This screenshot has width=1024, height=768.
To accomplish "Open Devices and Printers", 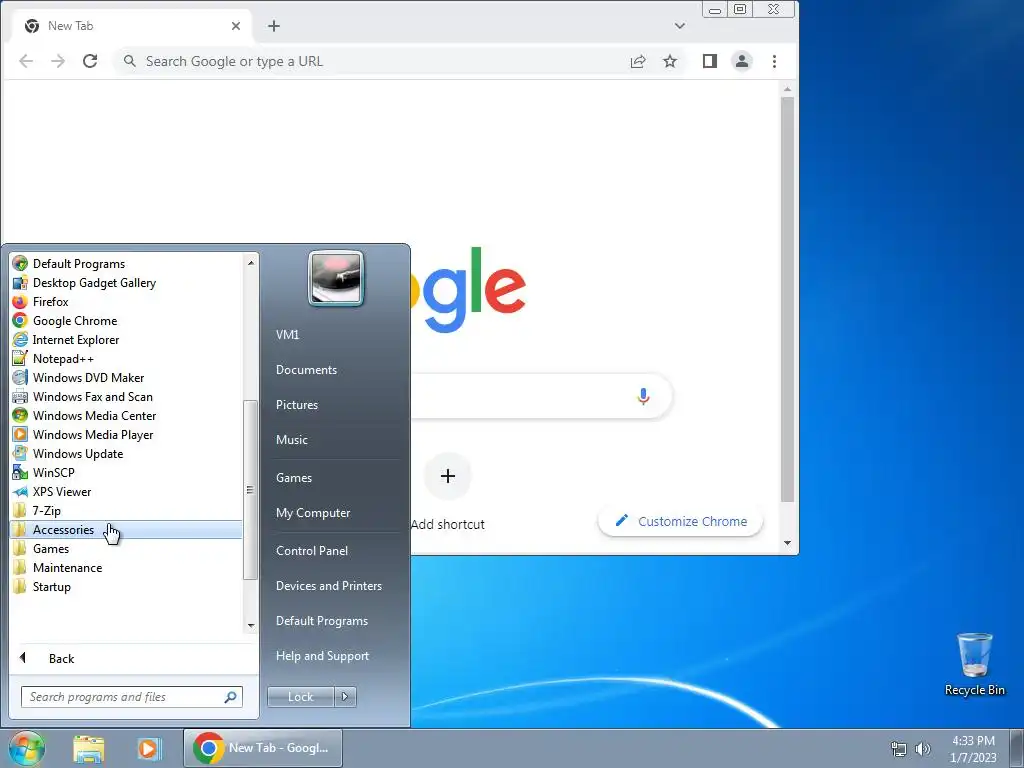I will (x=328, y=586).
